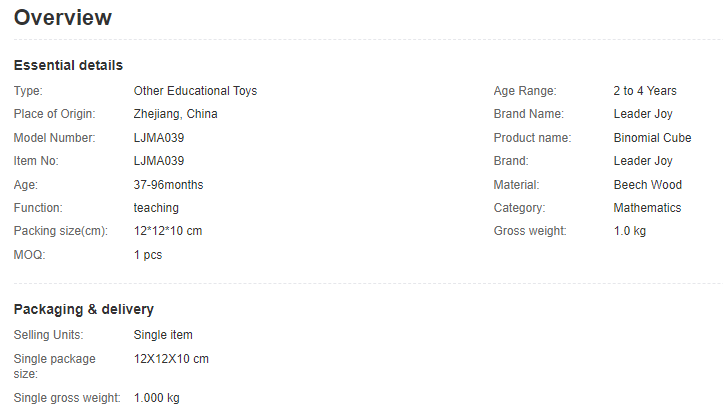Select the 37-96months age value
723x413 pixels.
168,185
